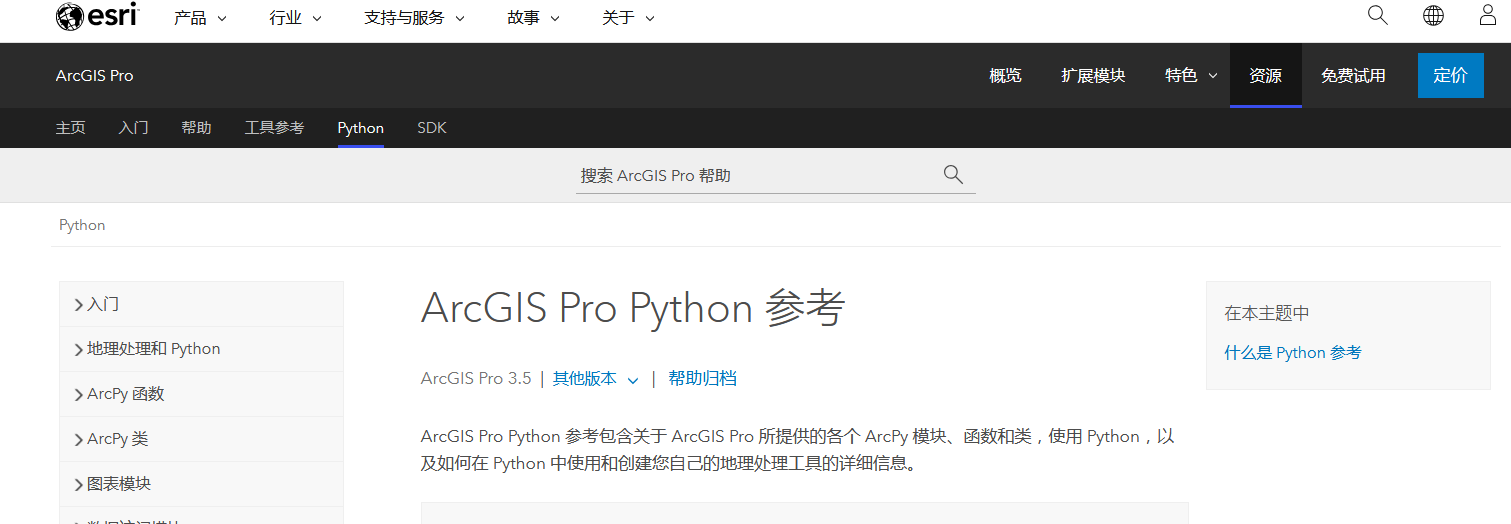This screenshot has width=1511, height=524.
Task: Expand the 行业 dropdown menu
Action: (x=296, y=18)
